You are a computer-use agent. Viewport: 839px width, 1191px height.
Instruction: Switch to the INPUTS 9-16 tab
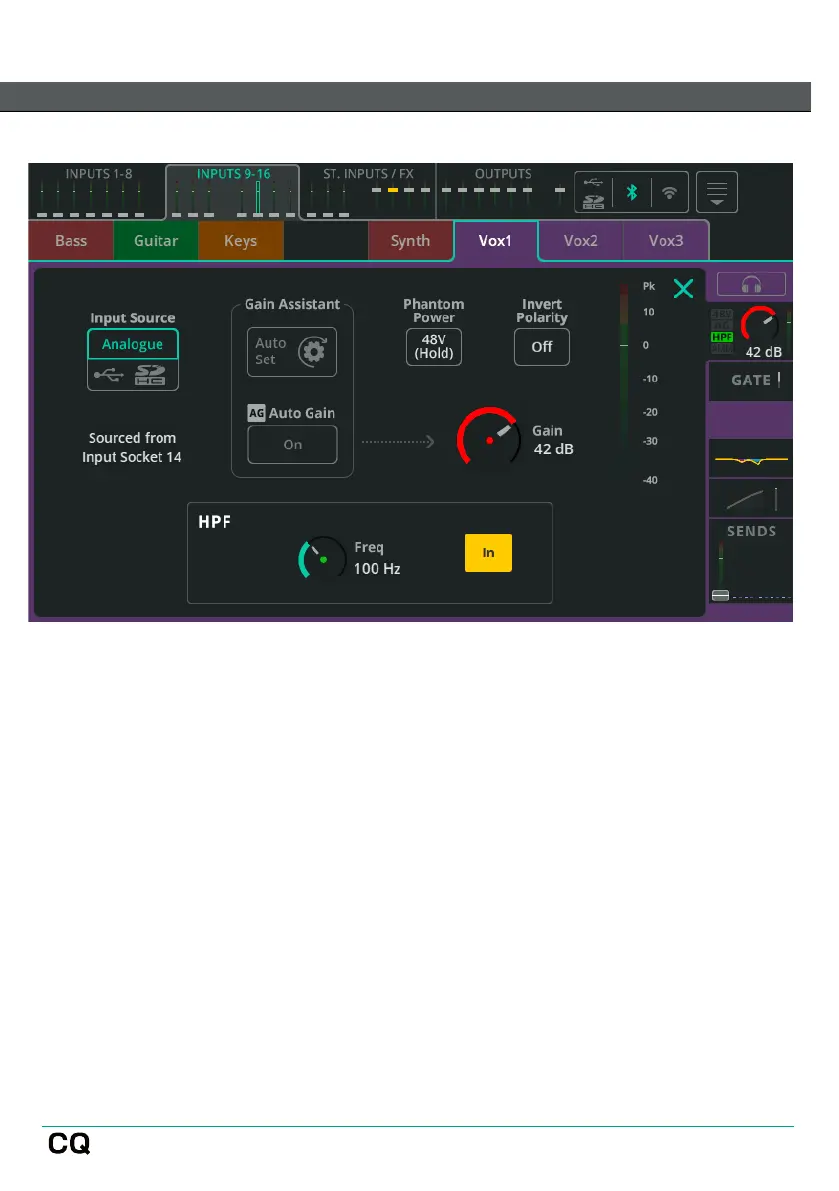tap(232, 191)
